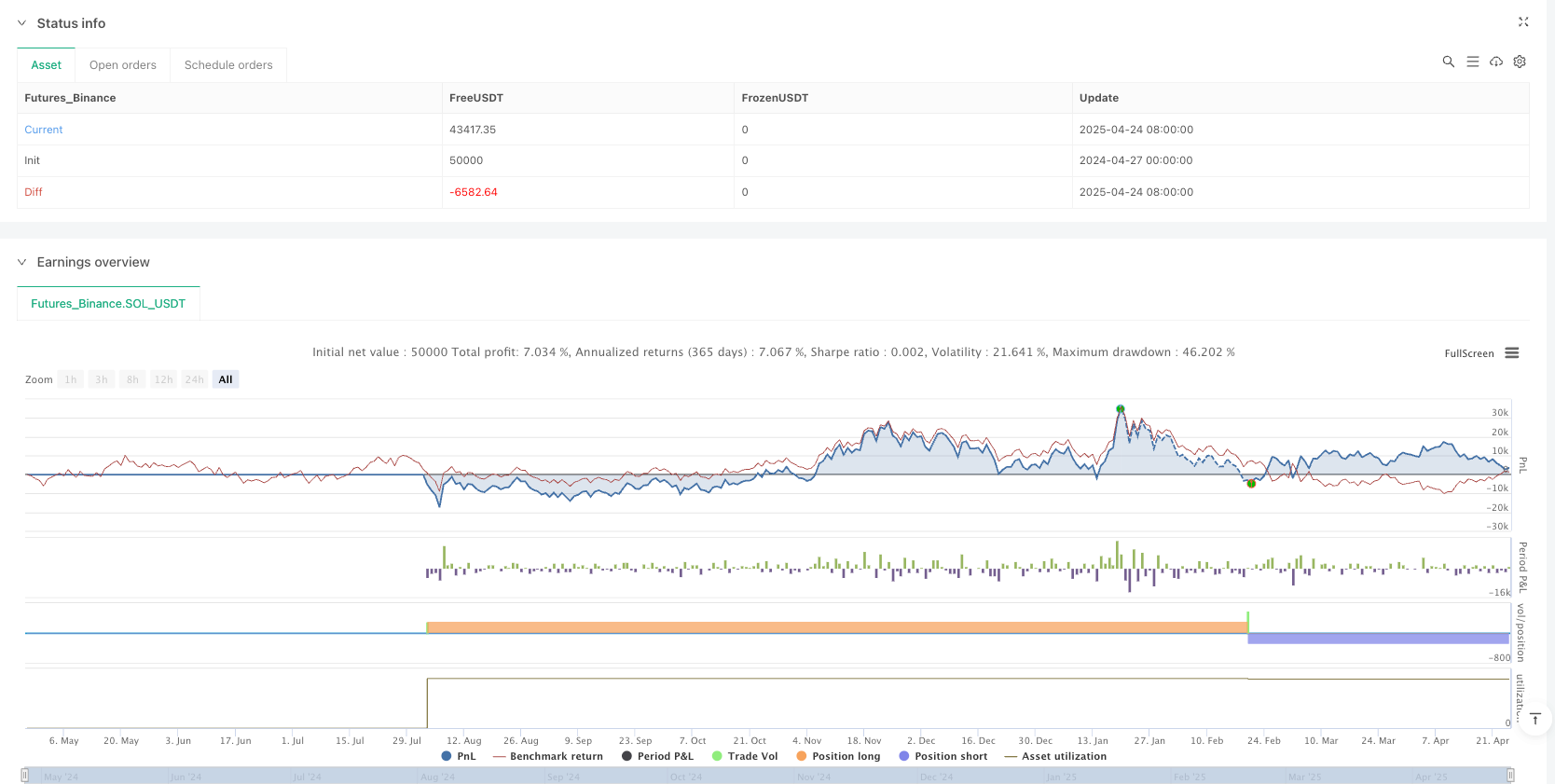This screenshot has height=784, width=1555.
Task: Collapse the Status info section
Action: tap(21, 23)
